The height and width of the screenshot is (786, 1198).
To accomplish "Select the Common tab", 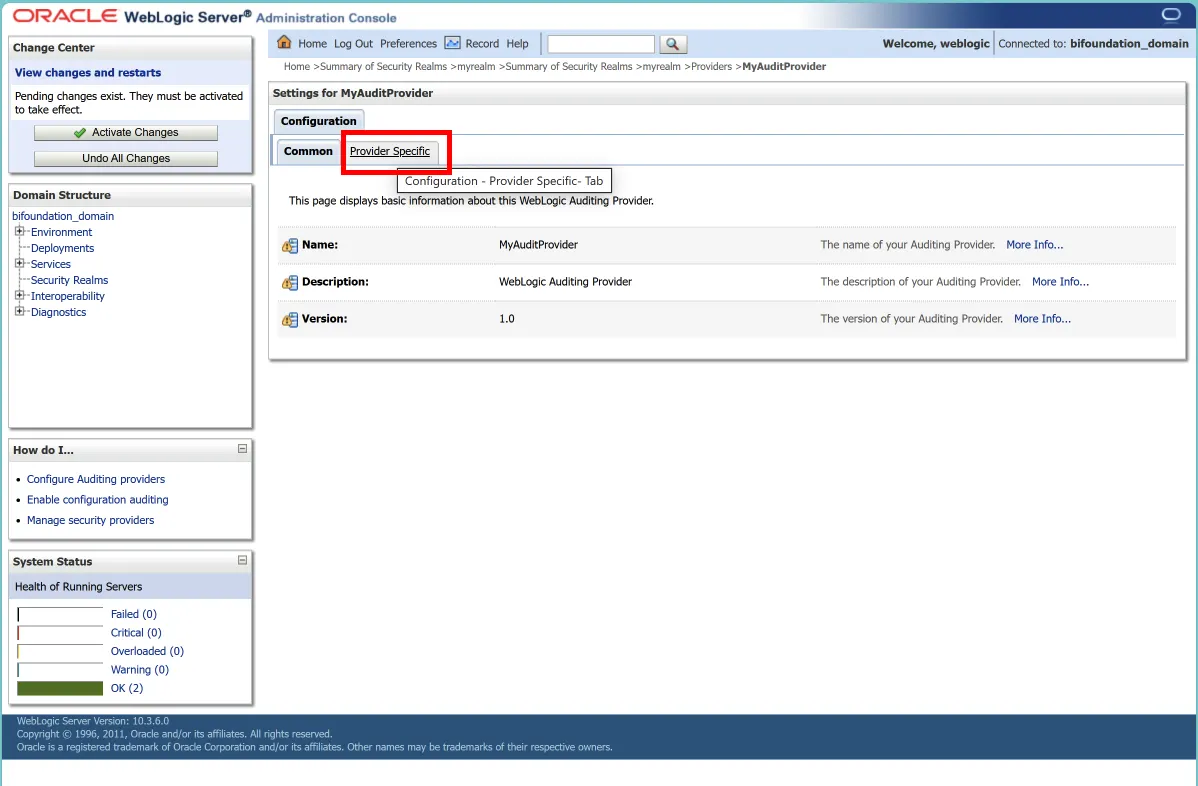I will point(308,151).
